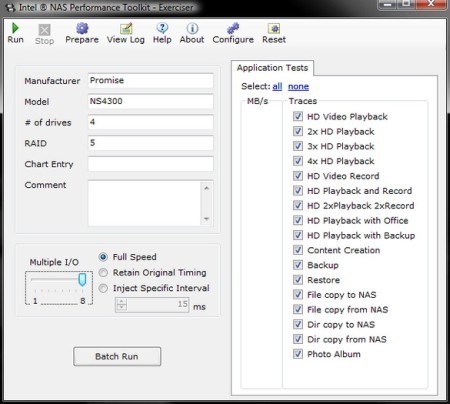Select the Full Speed option
450x404 pixels.
[103, 257]
